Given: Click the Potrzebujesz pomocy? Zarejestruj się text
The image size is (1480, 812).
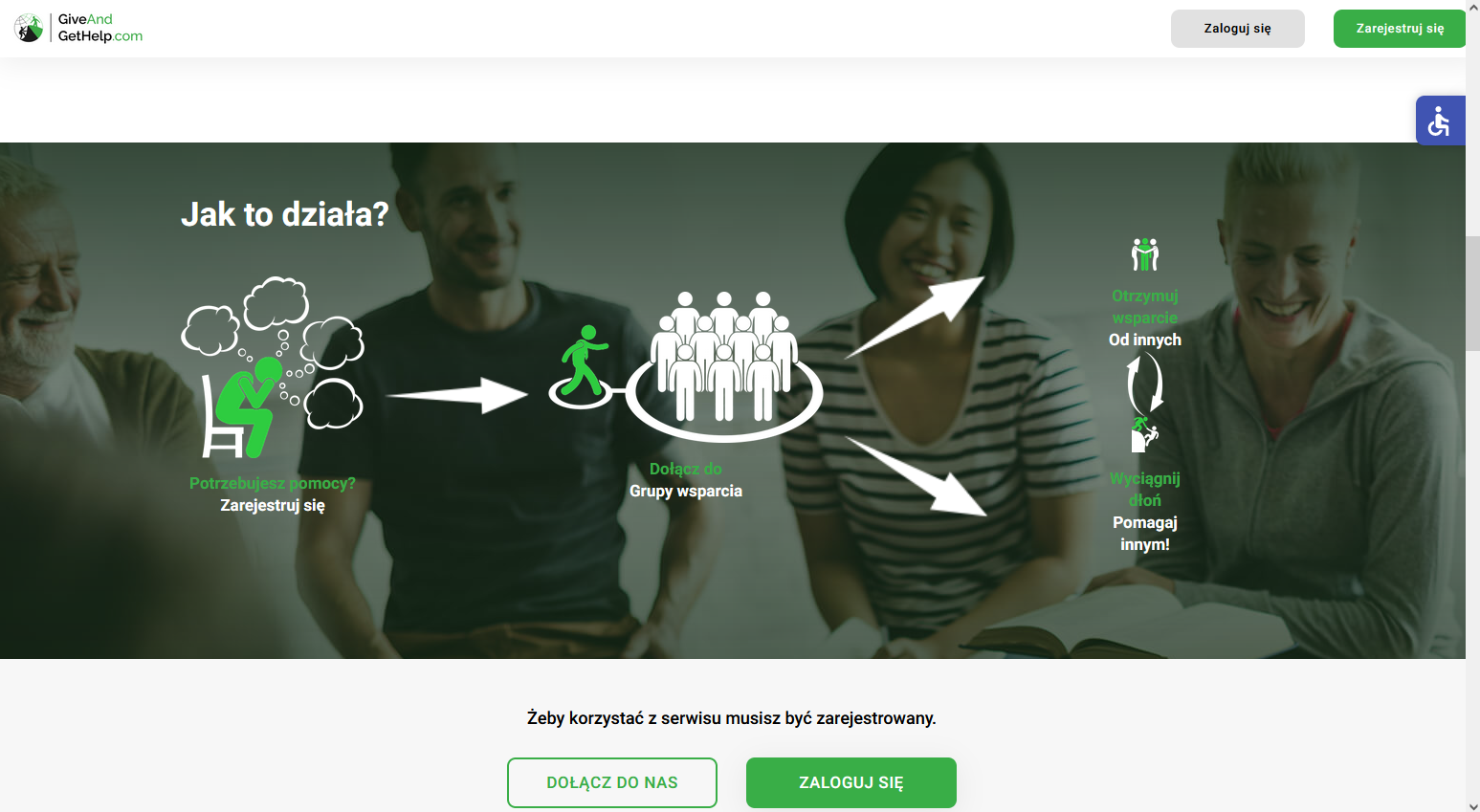Looking at the screenshot, I should [x=273, y=494].
